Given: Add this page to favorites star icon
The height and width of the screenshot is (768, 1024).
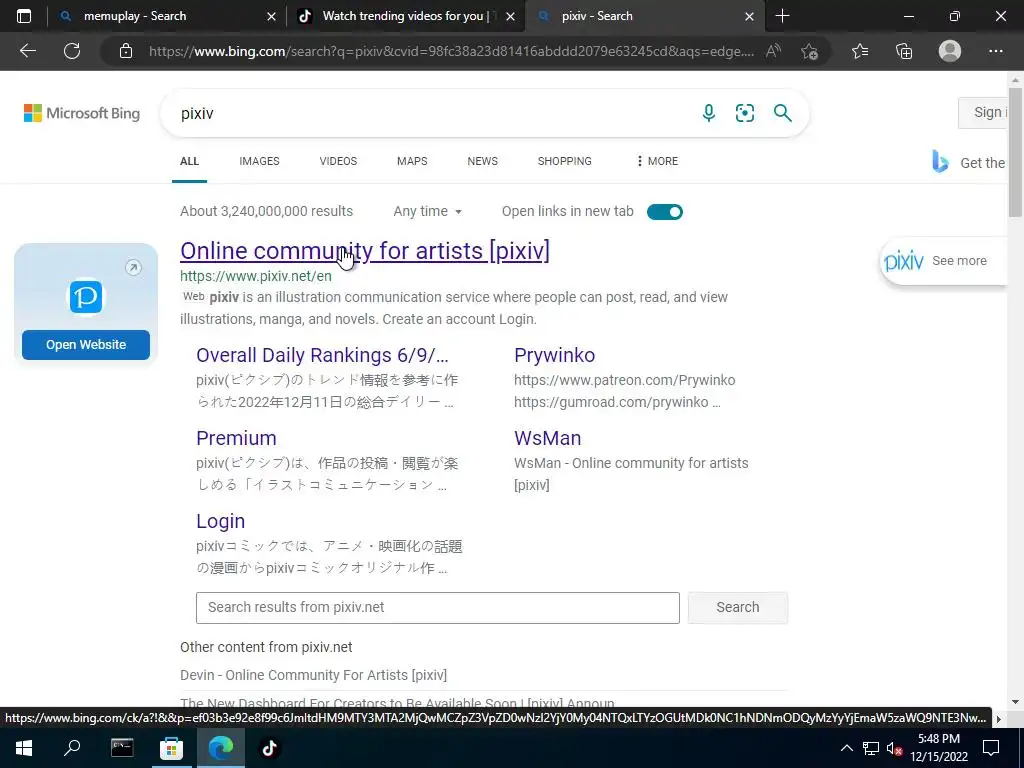Looking at the screenshot, I should [x=810, y=51].
